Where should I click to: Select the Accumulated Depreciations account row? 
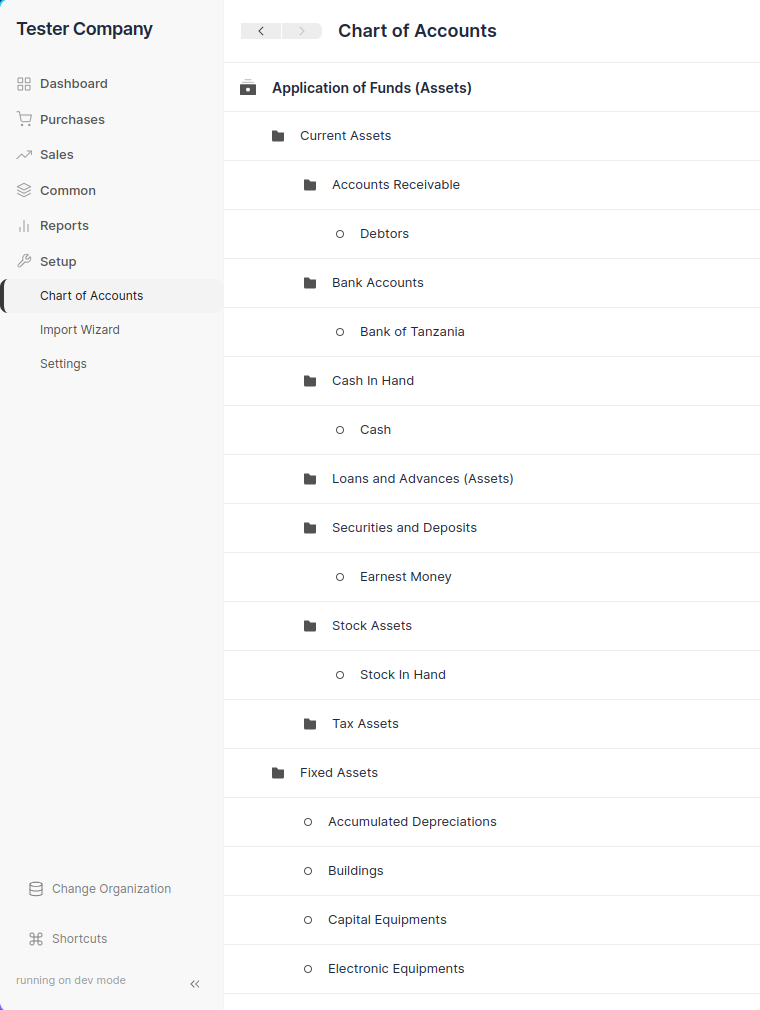point(412,821)
